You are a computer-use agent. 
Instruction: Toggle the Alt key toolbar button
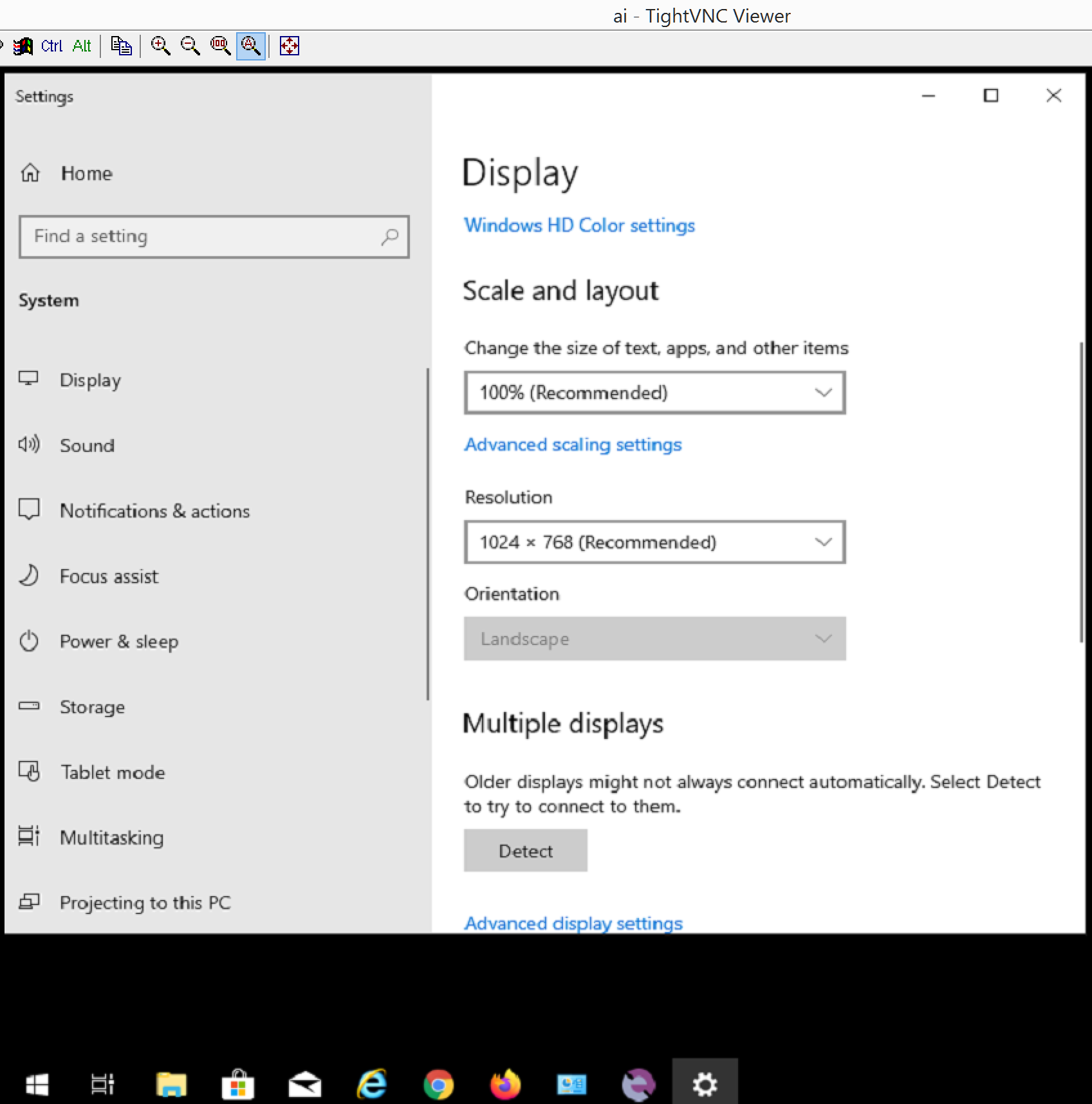point(82,46)
